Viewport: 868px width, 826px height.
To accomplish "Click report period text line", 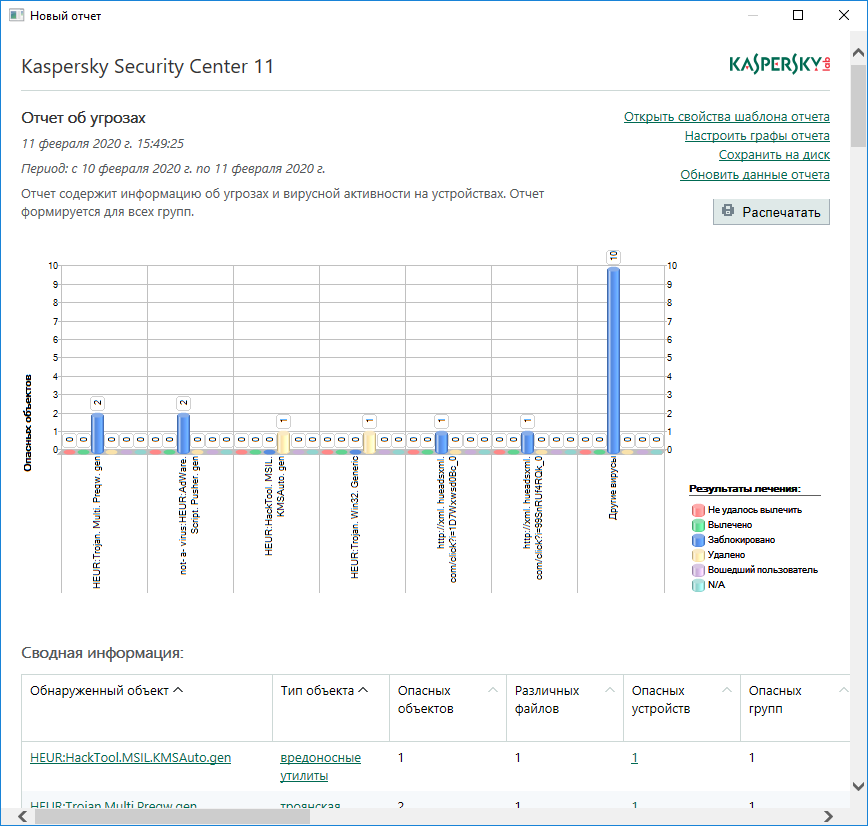I will [173, 168].
